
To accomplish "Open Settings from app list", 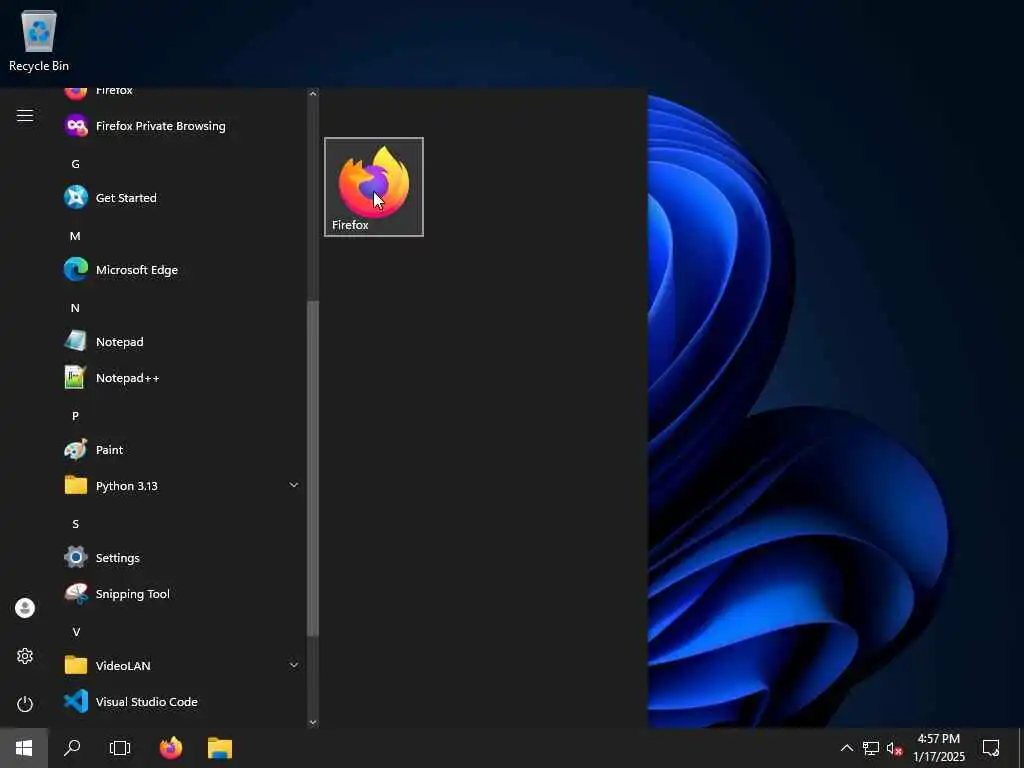I will pyautogui.click(x=180, y=558).
